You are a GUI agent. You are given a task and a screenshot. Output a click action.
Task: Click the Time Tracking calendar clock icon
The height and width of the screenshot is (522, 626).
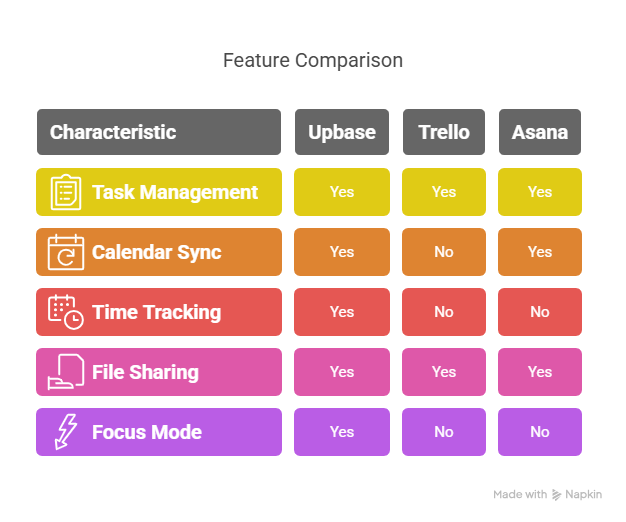click(x=66, y=312)
